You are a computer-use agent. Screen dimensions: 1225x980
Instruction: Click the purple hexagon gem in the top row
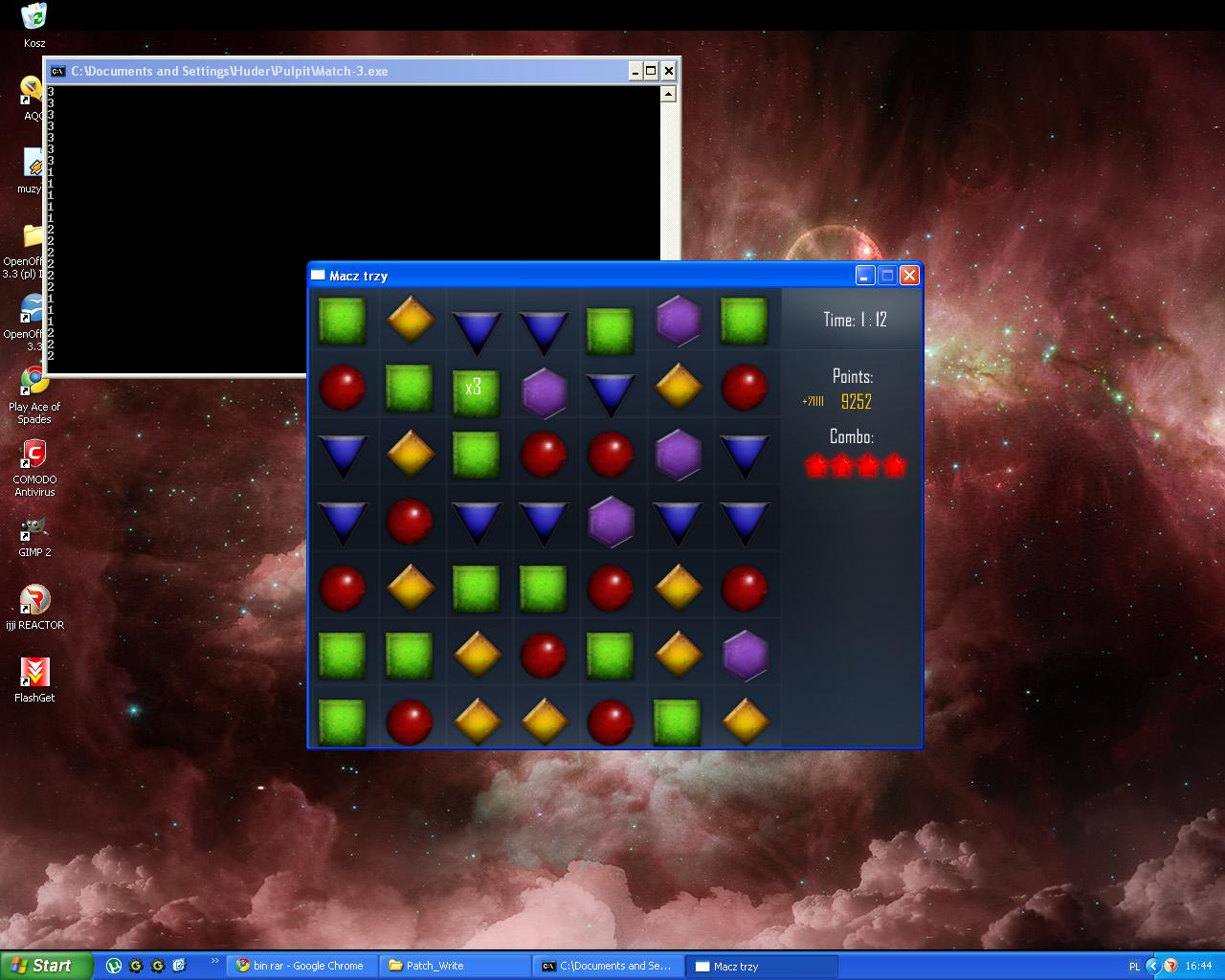[678, 320]
